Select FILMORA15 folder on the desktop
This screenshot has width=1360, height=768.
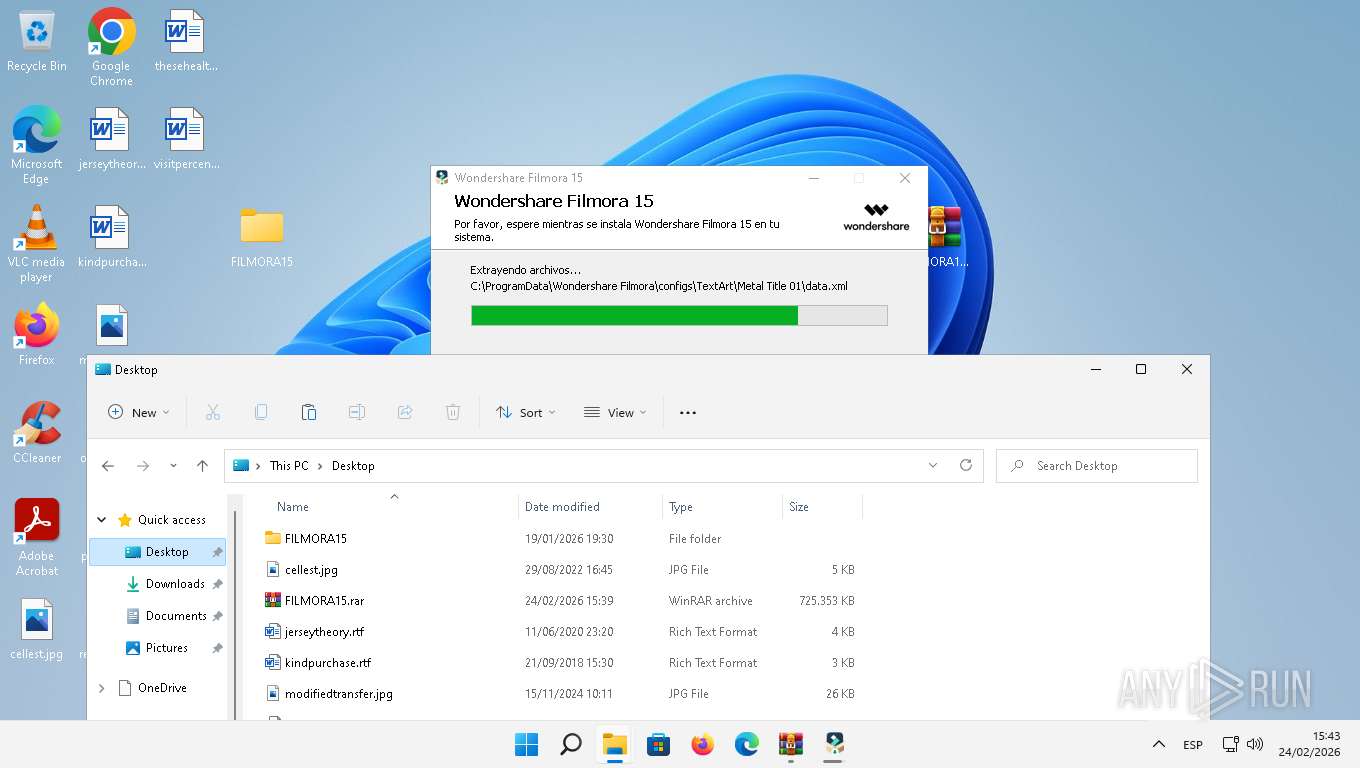[262, 236]
